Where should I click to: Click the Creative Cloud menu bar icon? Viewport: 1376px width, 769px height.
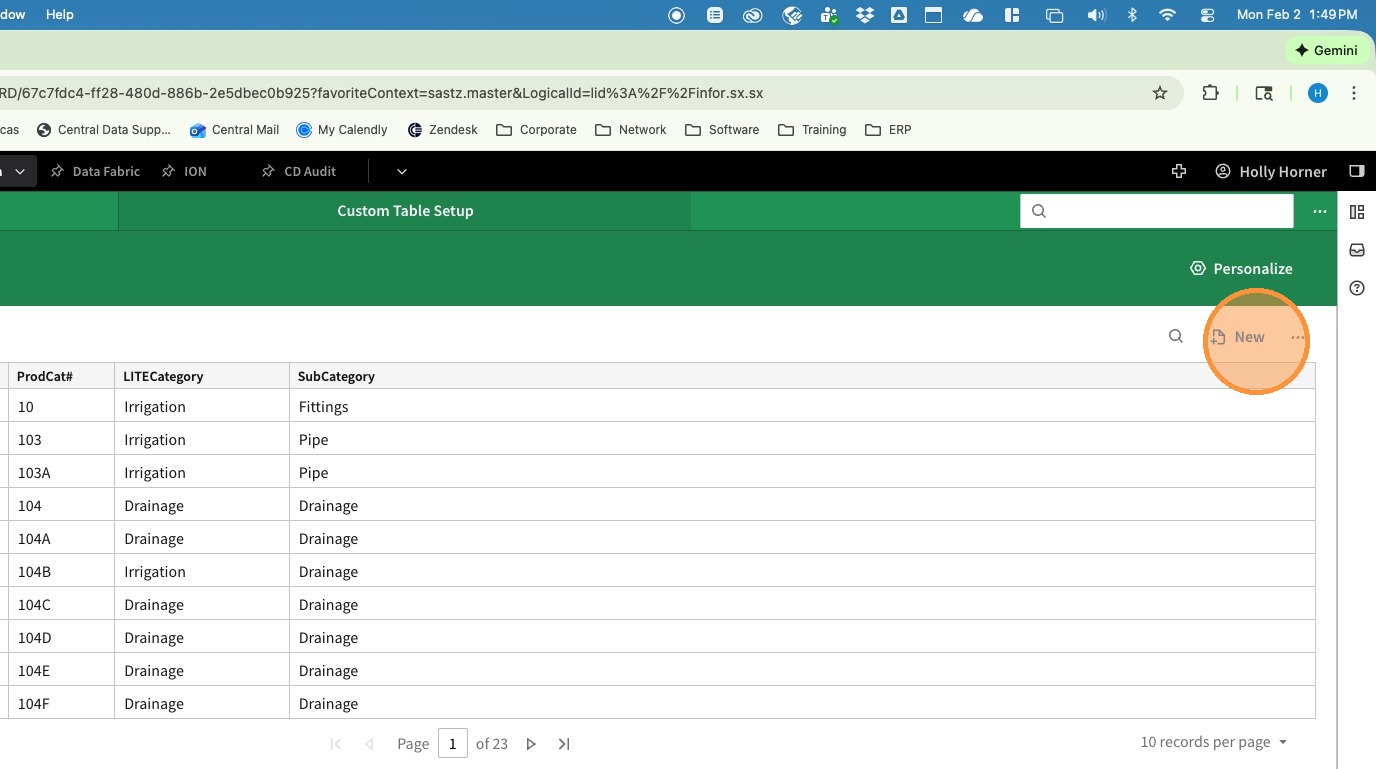click(x=752, y=15)
